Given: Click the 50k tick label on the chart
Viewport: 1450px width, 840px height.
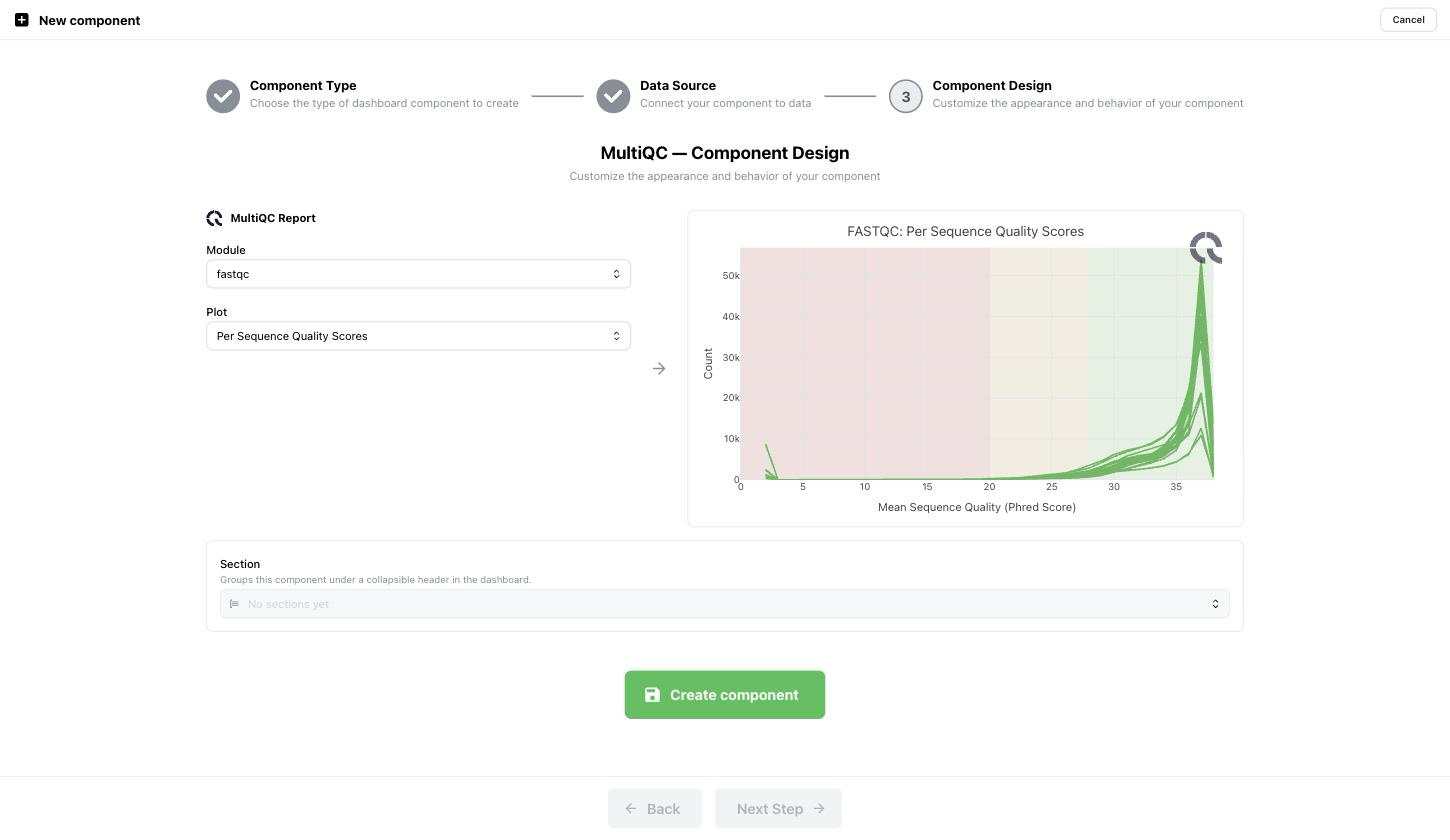Looking at the screenshot, I should (x=731, y=276).
